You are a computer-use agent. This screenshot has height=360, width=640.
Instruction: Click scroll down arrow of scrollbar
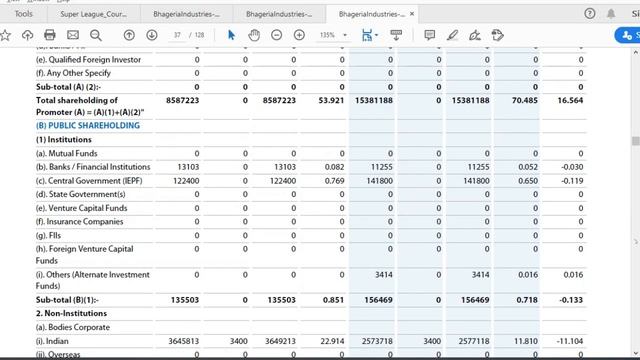click(636, 353)
